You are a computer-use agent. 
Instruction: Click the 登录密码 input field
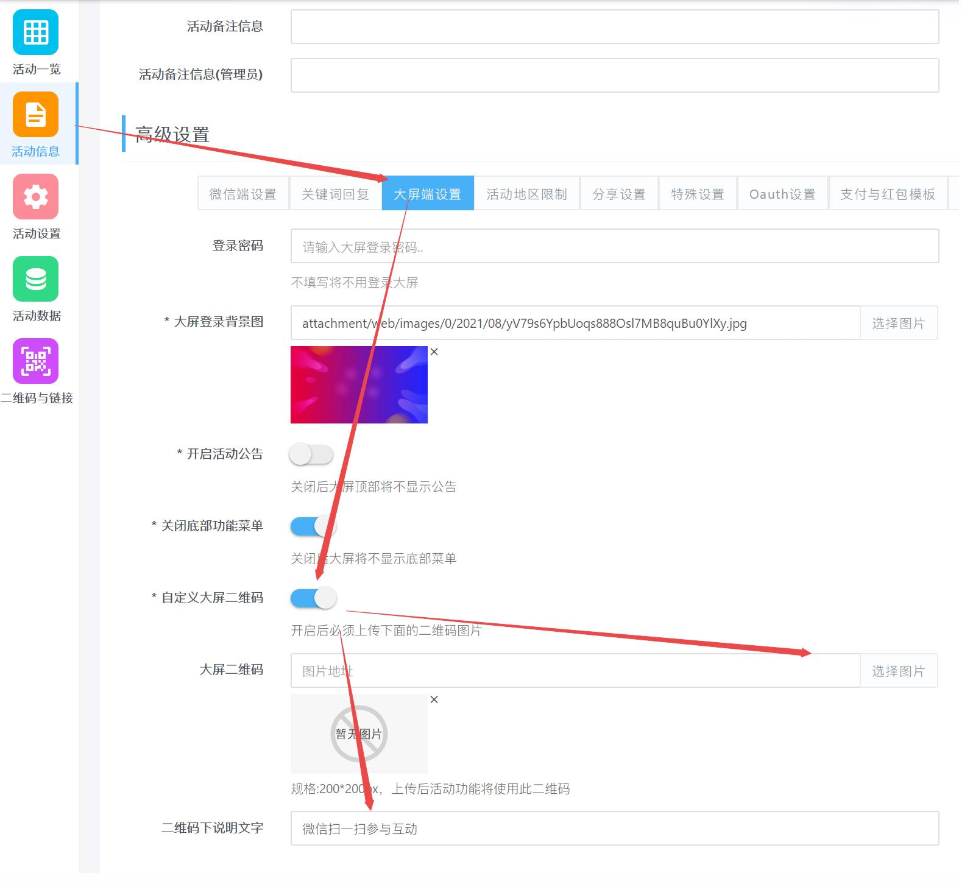(615, 246)
